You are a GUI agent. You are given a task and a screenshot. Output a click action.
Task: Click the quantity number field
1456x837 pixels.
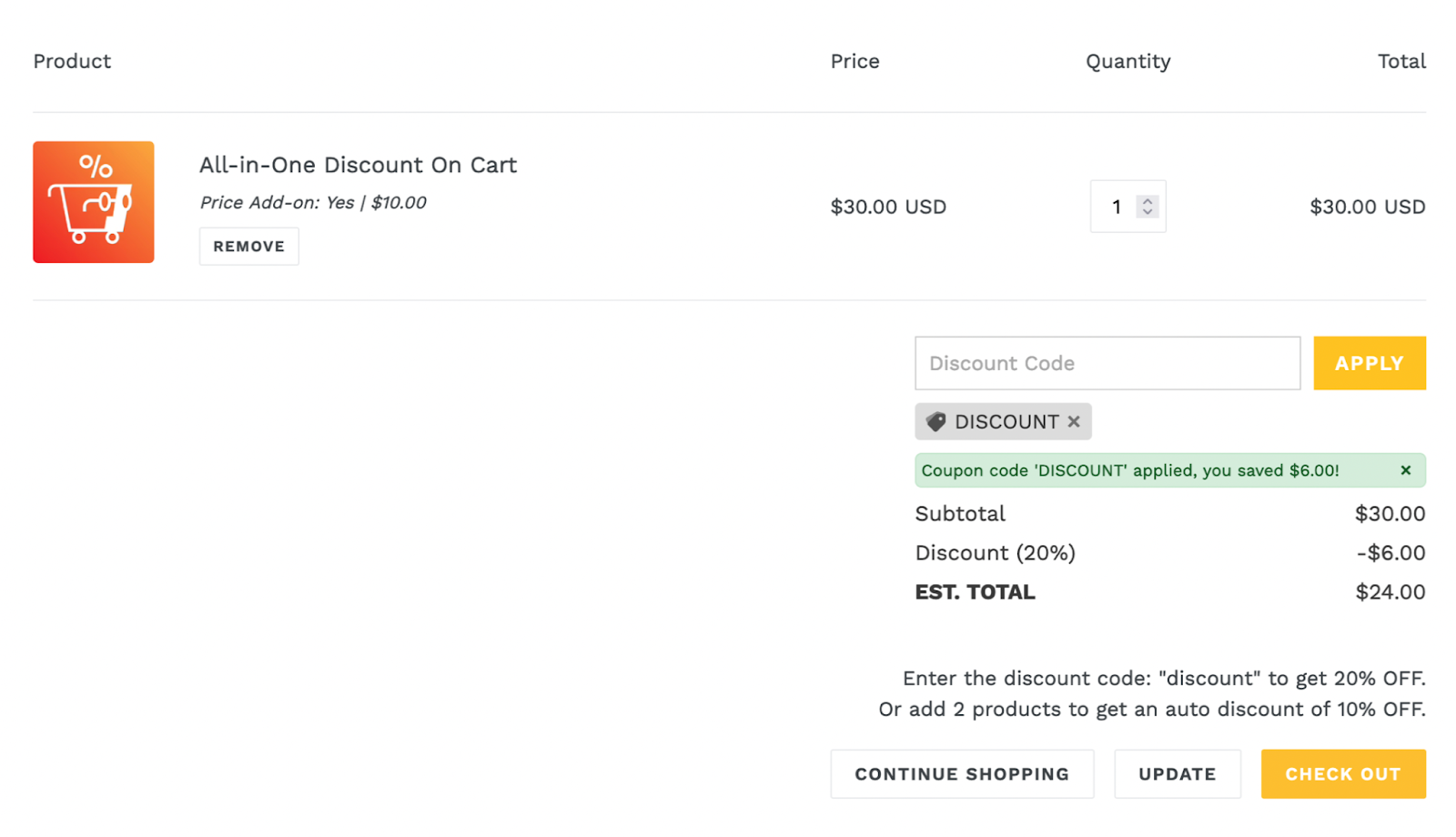click(x=1116, y=207)
